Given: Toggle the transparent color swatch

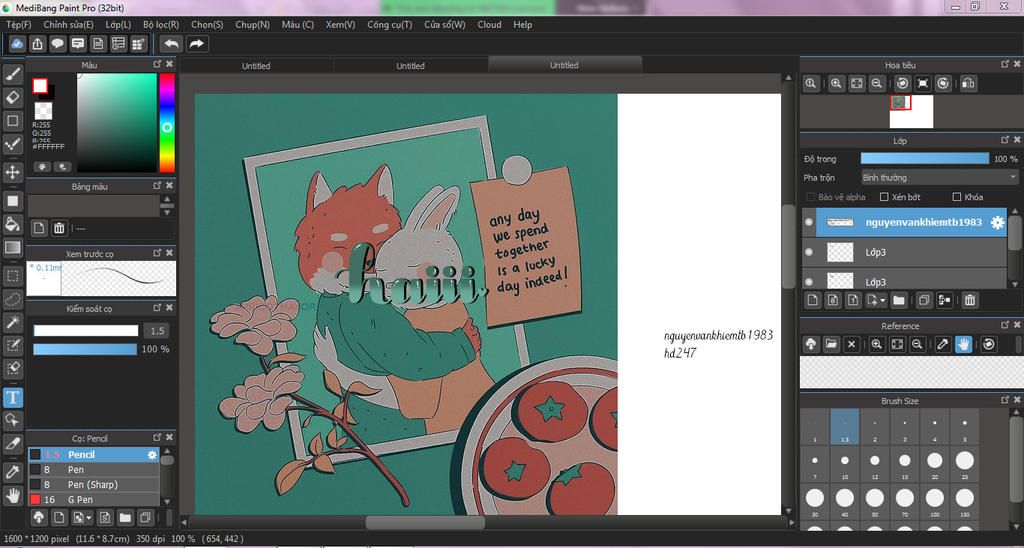Looking at the screenshot, I should click(x=42, y=110).
